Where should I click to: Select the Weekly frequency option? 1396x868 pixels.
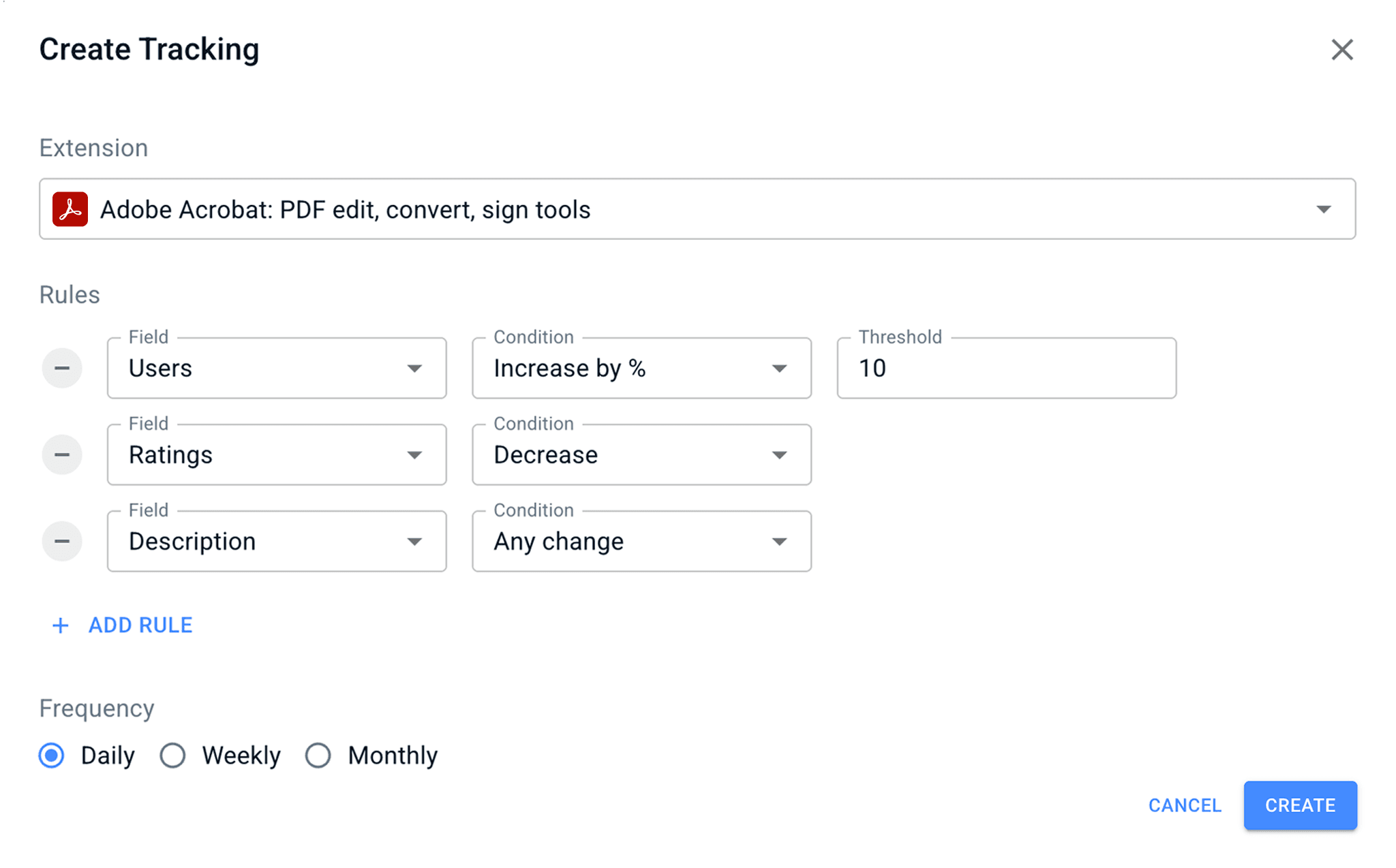[x=172, y=755]
